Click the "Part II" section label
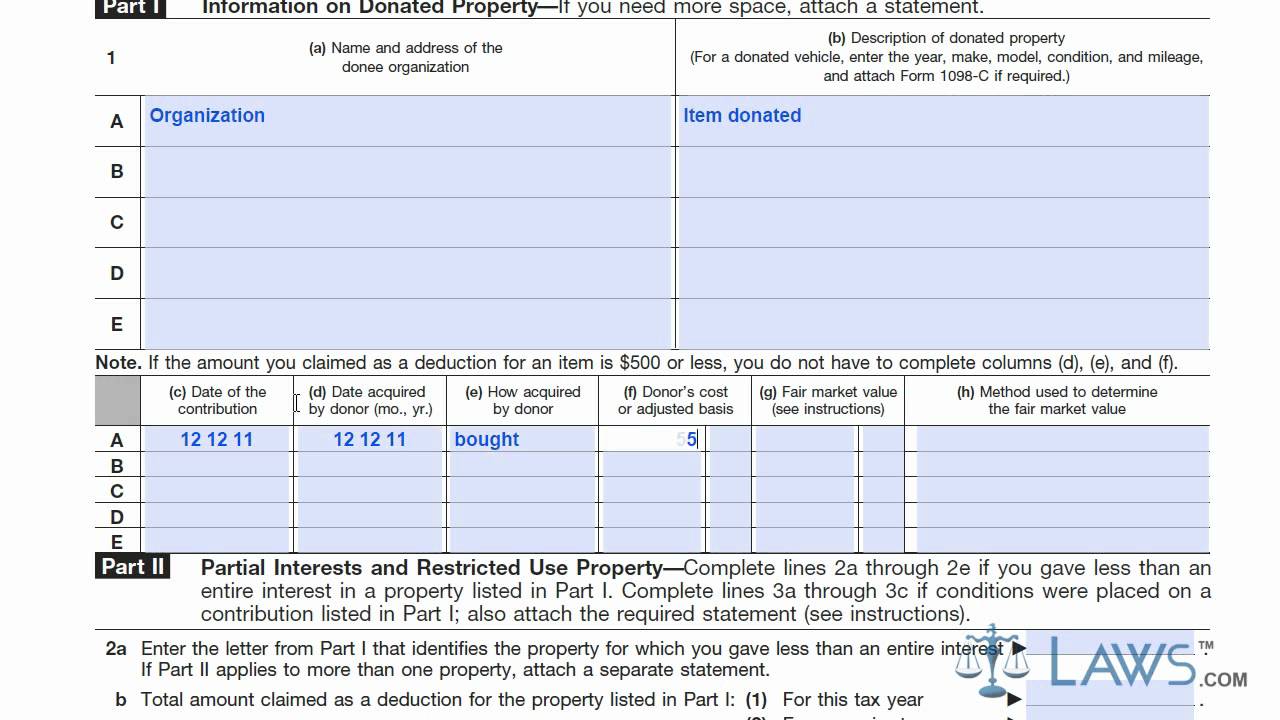 (133, 567)
